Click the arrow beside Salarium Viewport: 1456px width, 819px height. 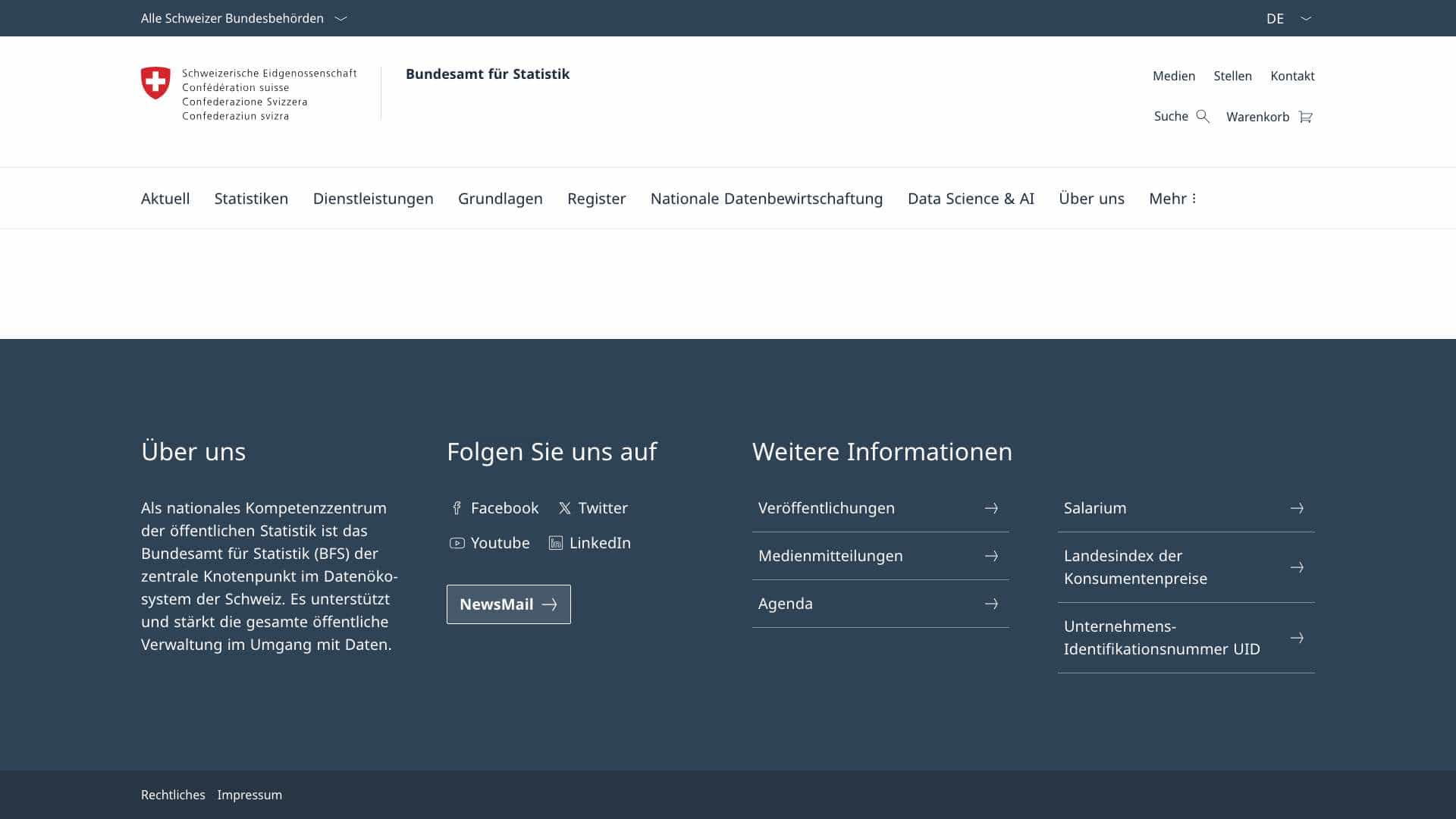tap(1297, 508)
